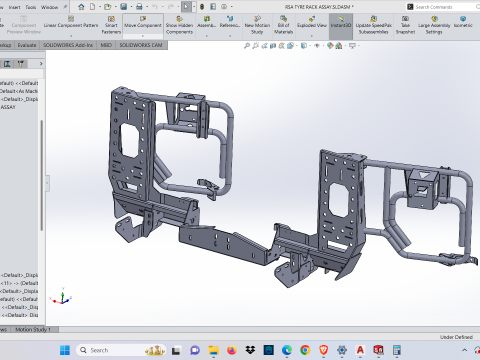The height and width of the screenshot is (360, 480).
Task: Print with the printer icon
Action: (139, 7)
